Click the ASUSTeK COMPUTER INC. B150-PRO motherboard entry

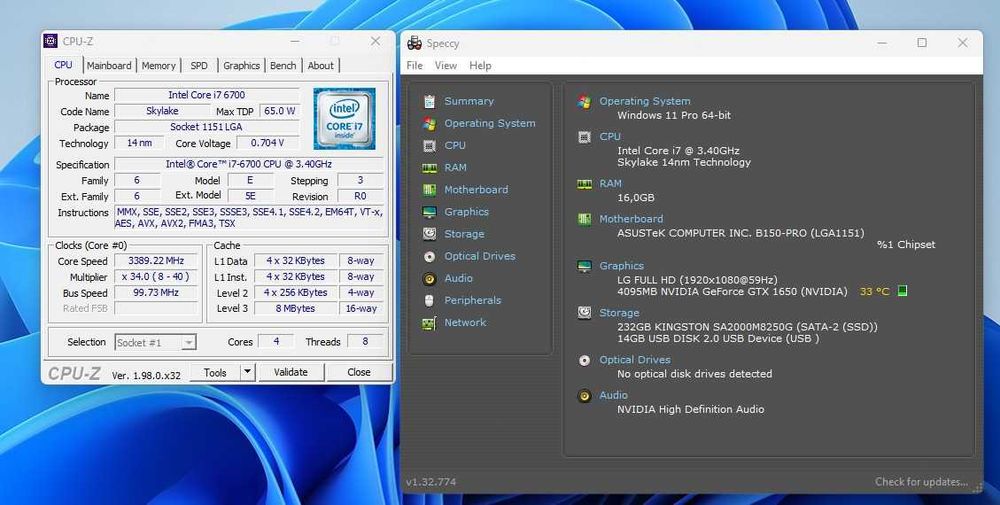pos(740,233)
